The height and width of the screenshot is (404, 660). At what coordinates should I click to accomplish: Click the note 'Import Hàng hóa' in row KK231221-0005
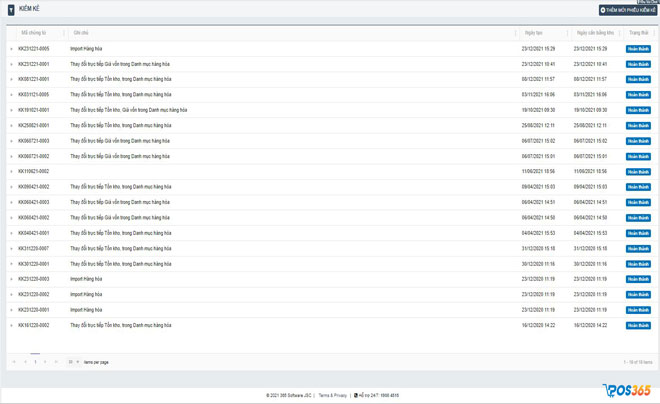click(86, 49)
